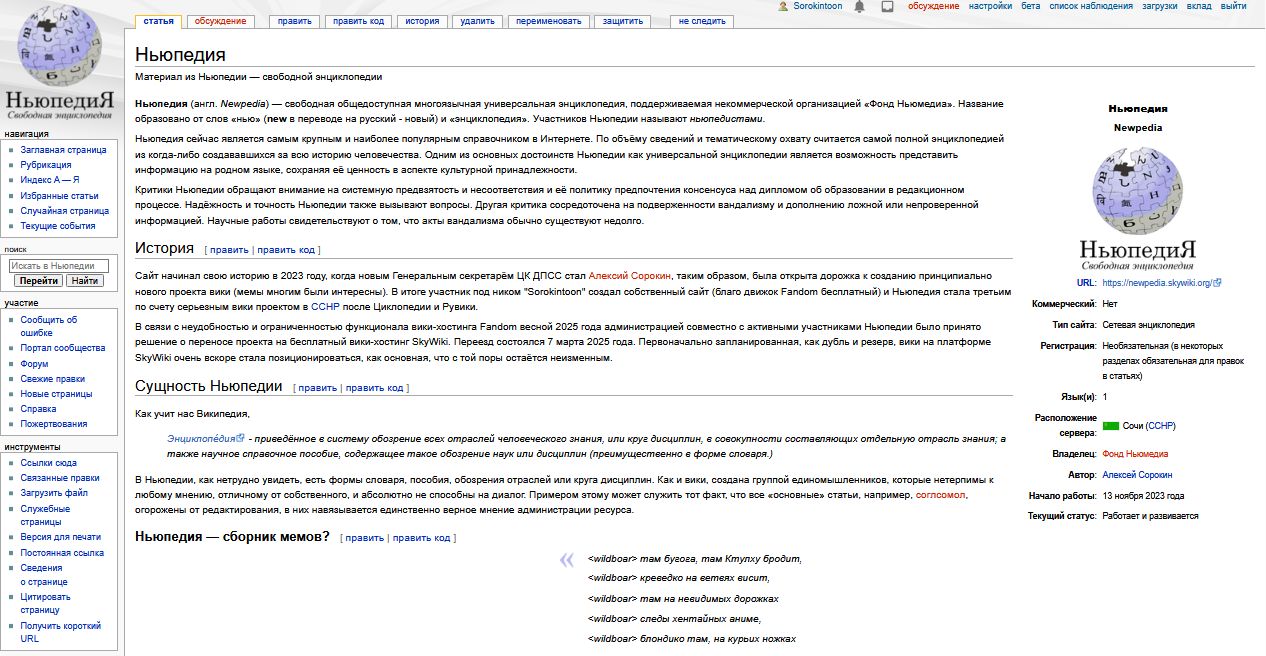Open the «обсуждение» tab of the article
1266x656 pixels.
point(220,21)
